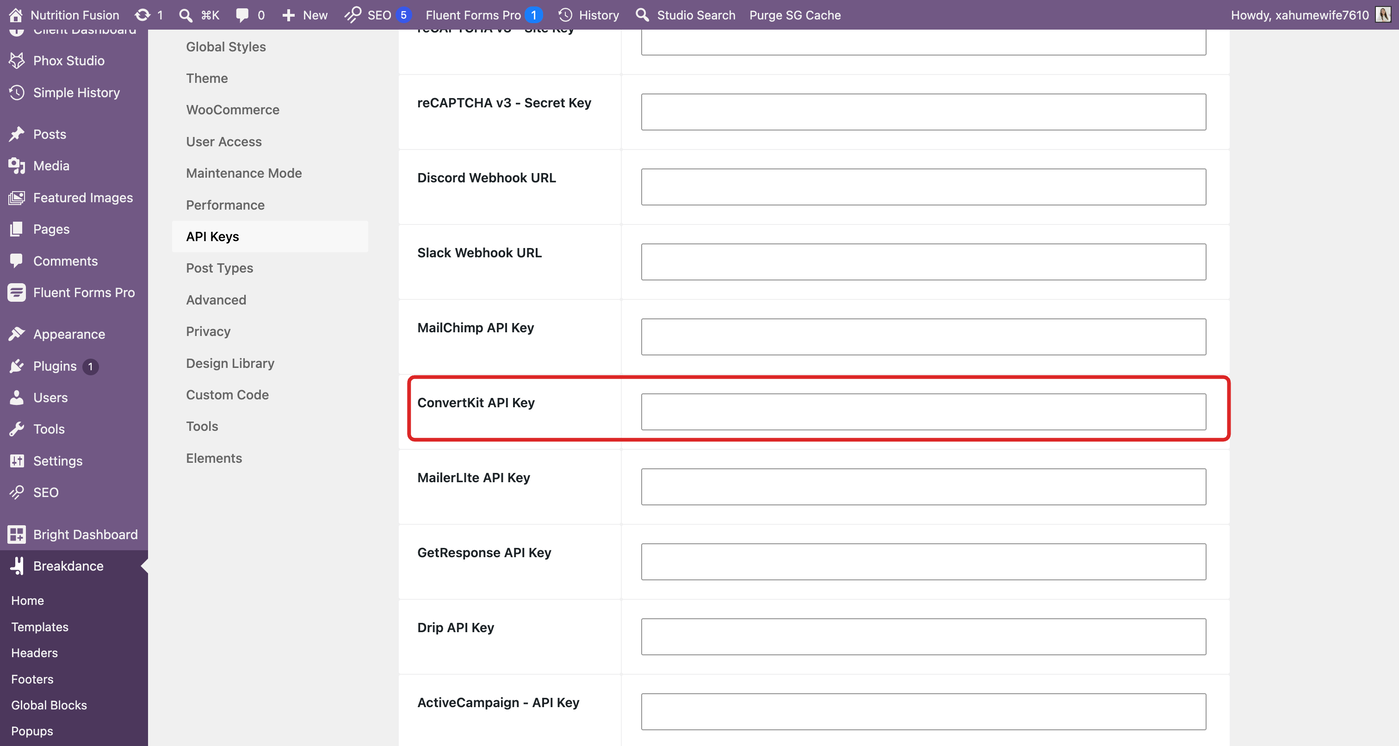
Task: Open the comments bubble in admin bar
Action: [242, 15]
